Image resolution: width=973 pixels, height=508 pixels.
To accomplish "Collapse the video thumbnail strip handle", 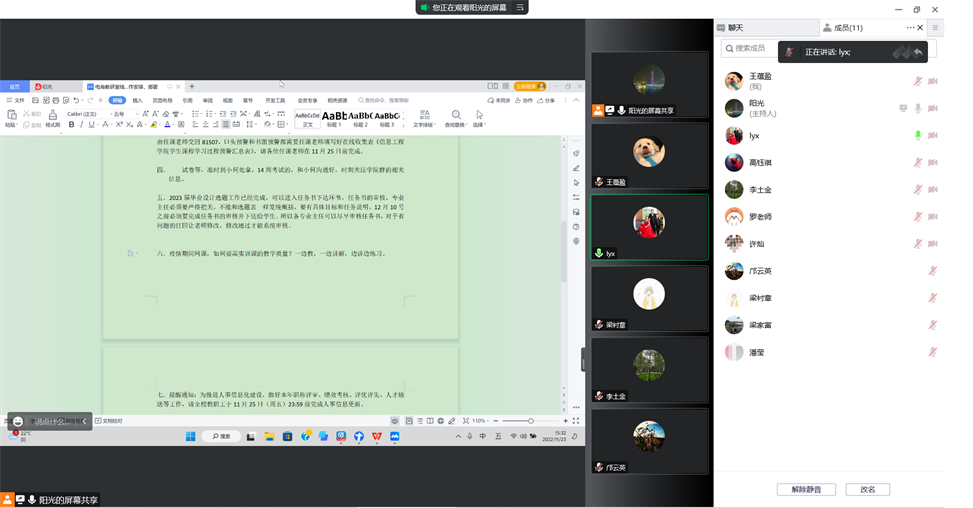I will pos(584,360).
